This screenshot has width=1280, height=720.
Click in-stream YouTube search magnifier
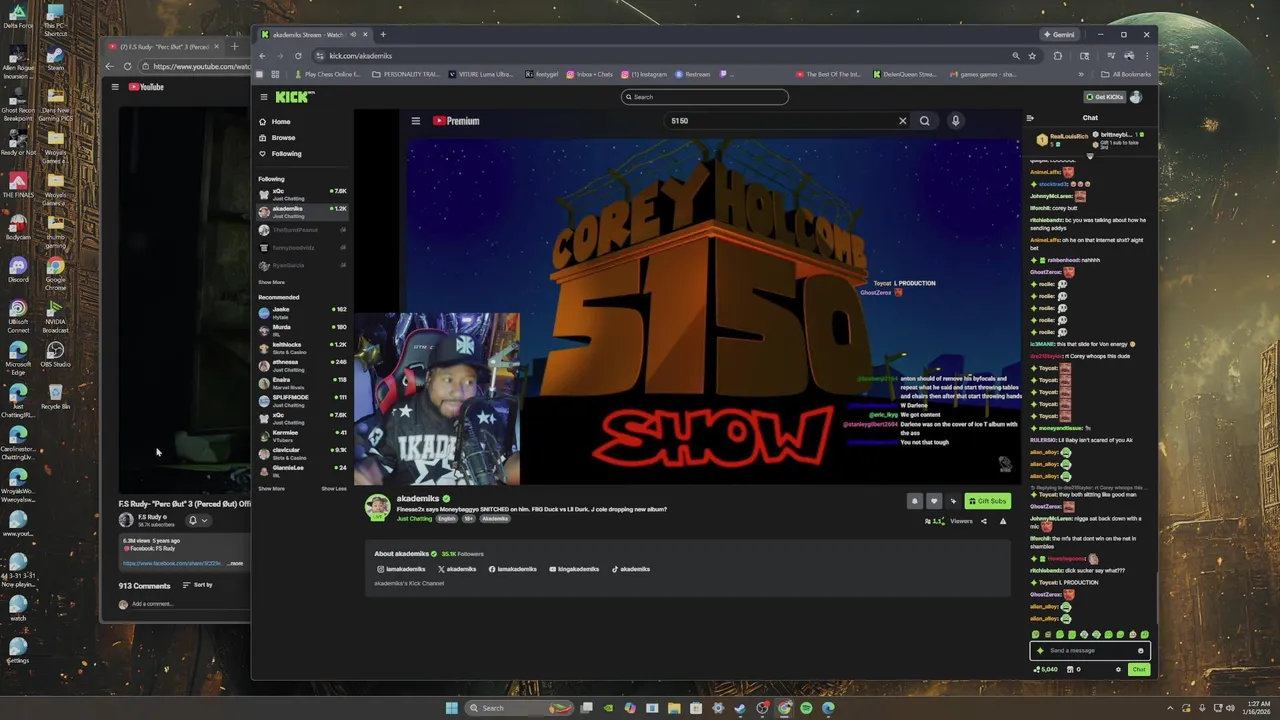click(x=924, y=121)
